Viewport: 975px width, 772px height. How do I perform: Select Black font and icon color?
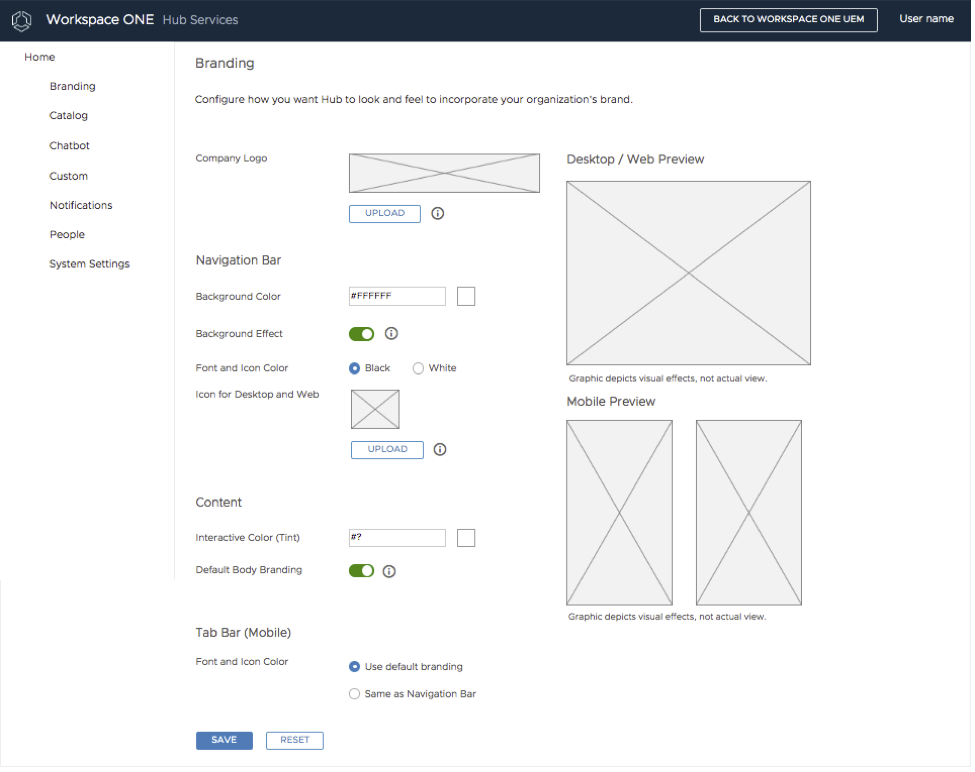coord(356,370)
